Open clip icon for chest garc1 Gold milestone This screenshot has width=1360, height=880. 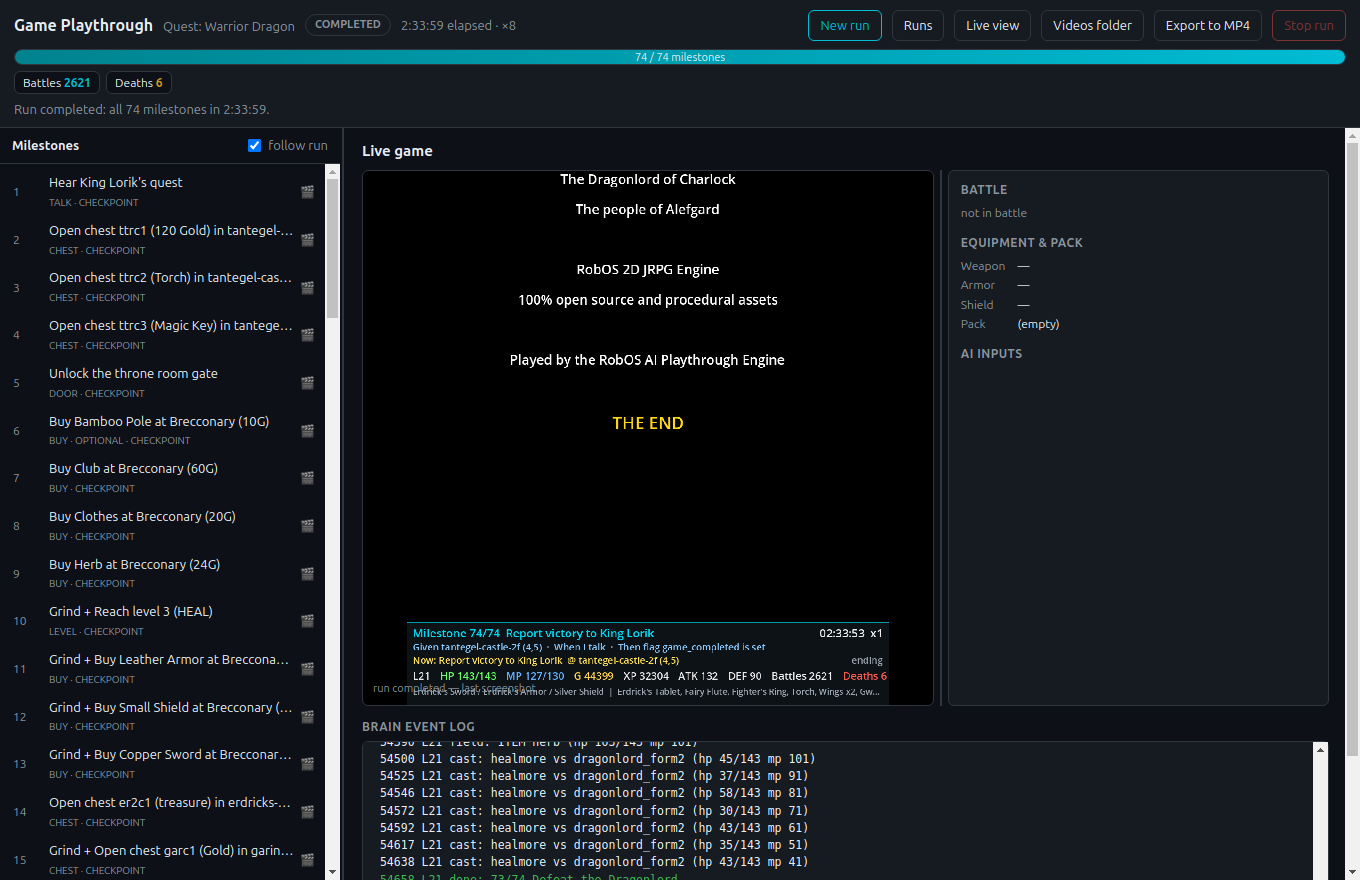click(x=307, y=860)
